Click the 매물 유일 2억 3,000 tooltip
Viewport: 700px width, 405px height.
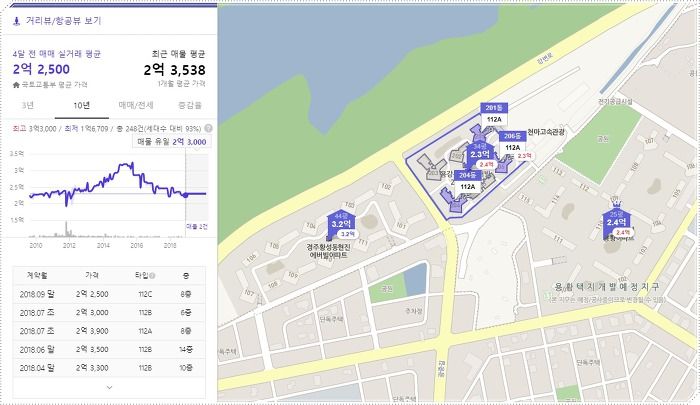pos(171,142)
